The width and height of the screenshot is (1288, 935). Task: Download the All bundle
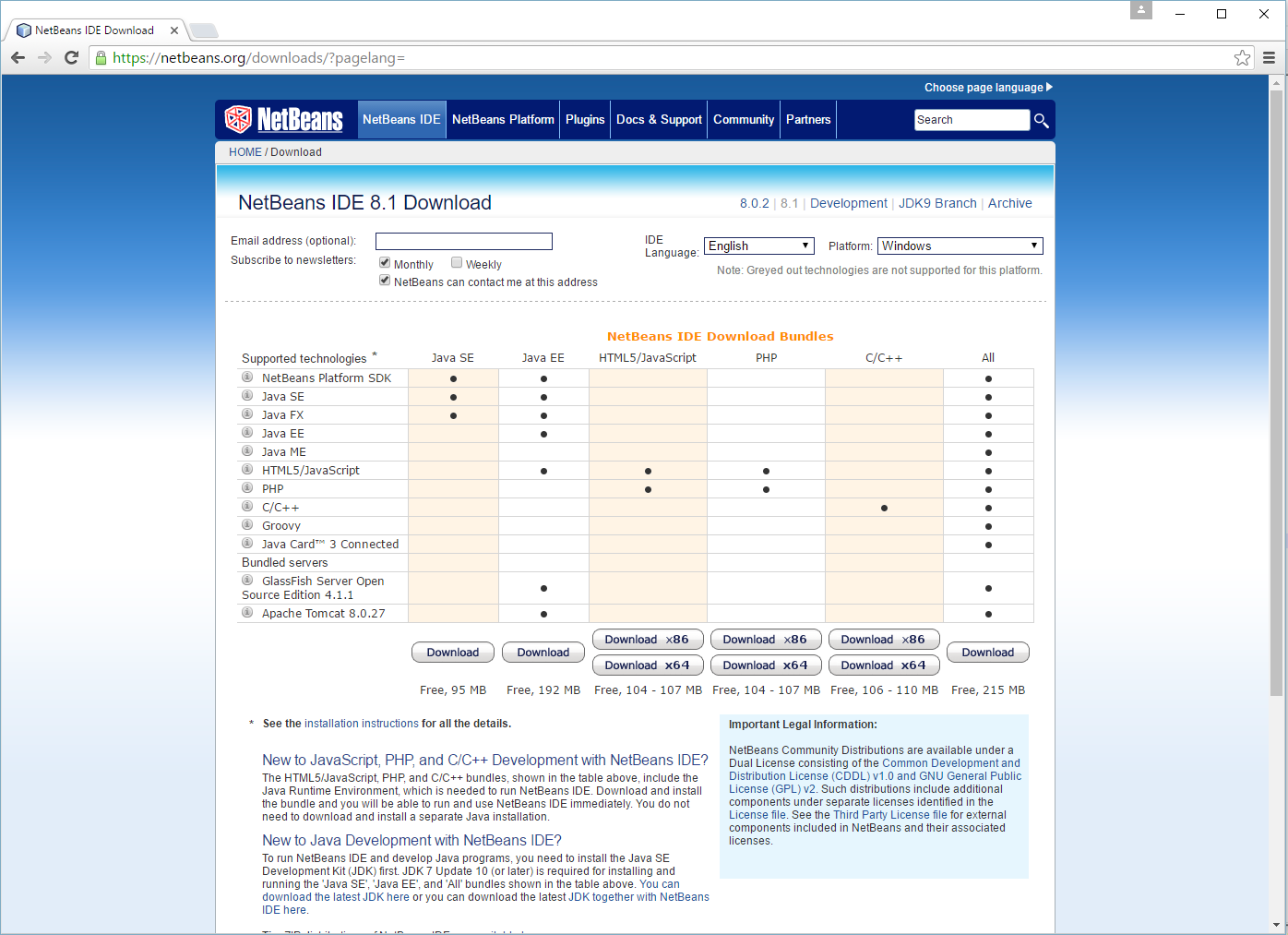pos(988,653)
